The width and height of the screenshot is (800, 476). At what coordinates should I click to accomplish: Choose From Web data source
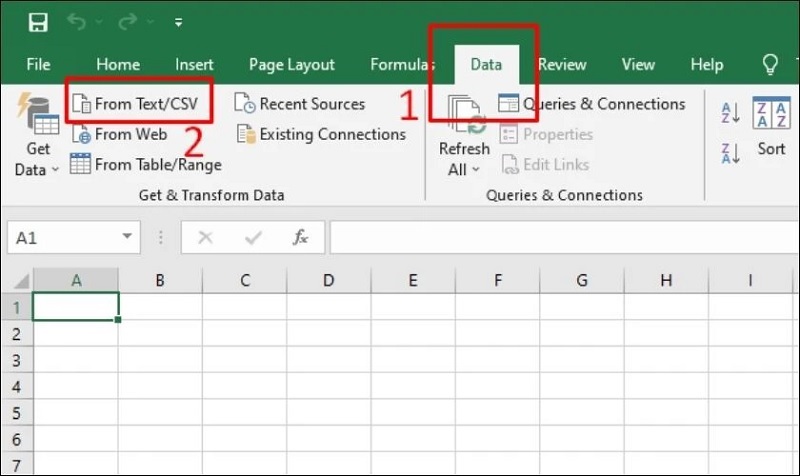coord(119,134)
